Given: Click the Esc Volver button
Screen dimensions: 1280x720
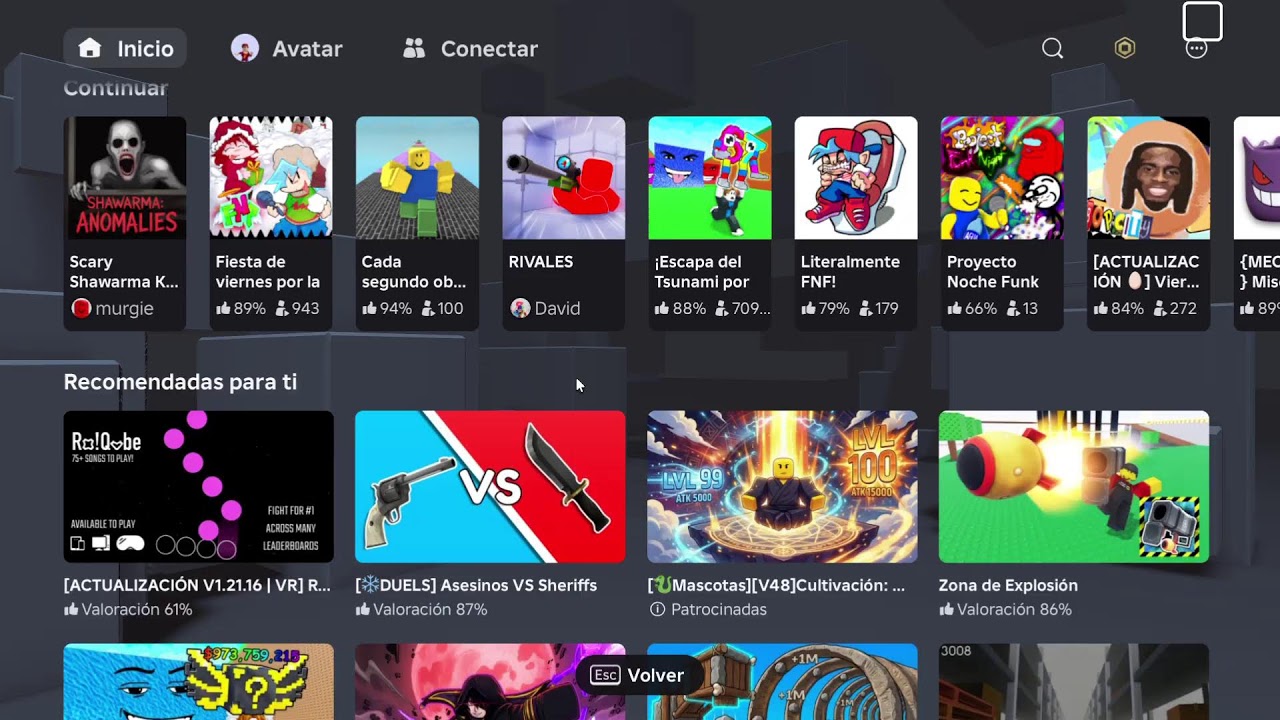Looking at the screenshot, I should point(638,676).
